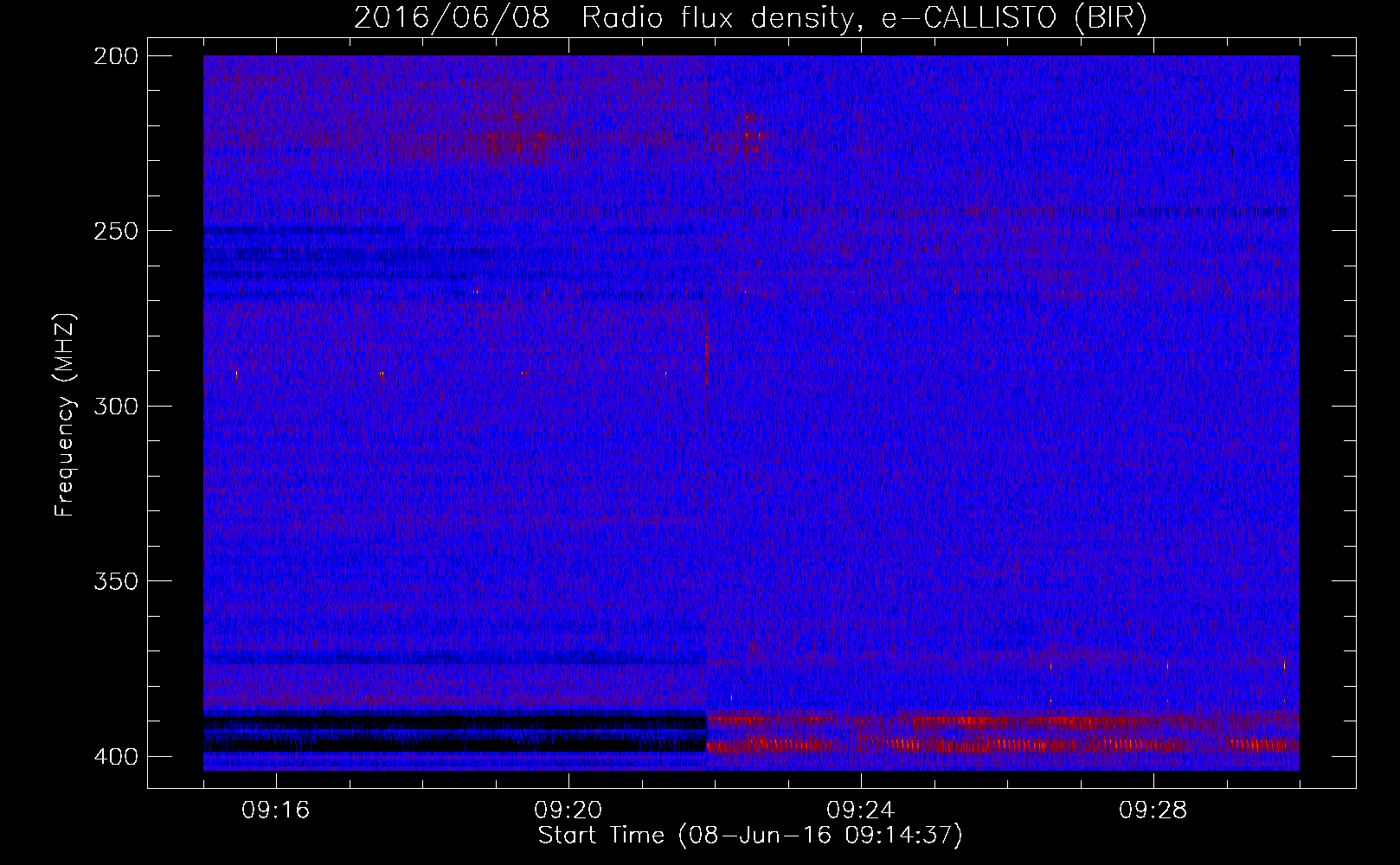Screen dimensions: 1400x865
Task: Click the 'Frequency (MHZ)' axis label
Action: click(65, 414)
